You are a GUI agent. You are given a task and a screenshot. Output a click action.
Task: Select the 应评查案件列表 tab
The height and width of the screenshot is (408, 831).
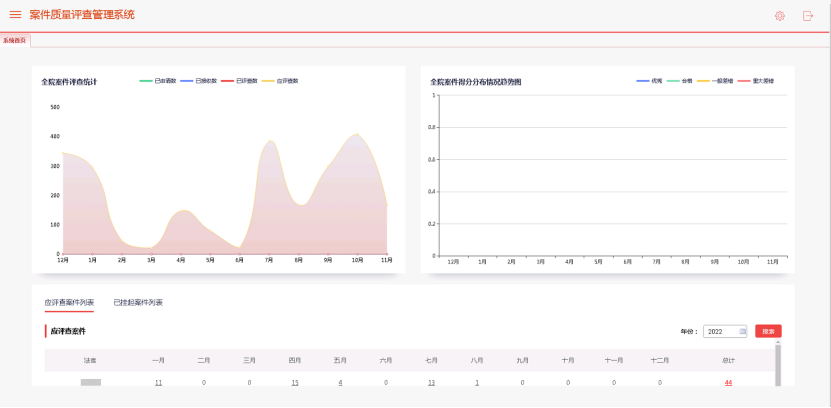click(69, 302)
